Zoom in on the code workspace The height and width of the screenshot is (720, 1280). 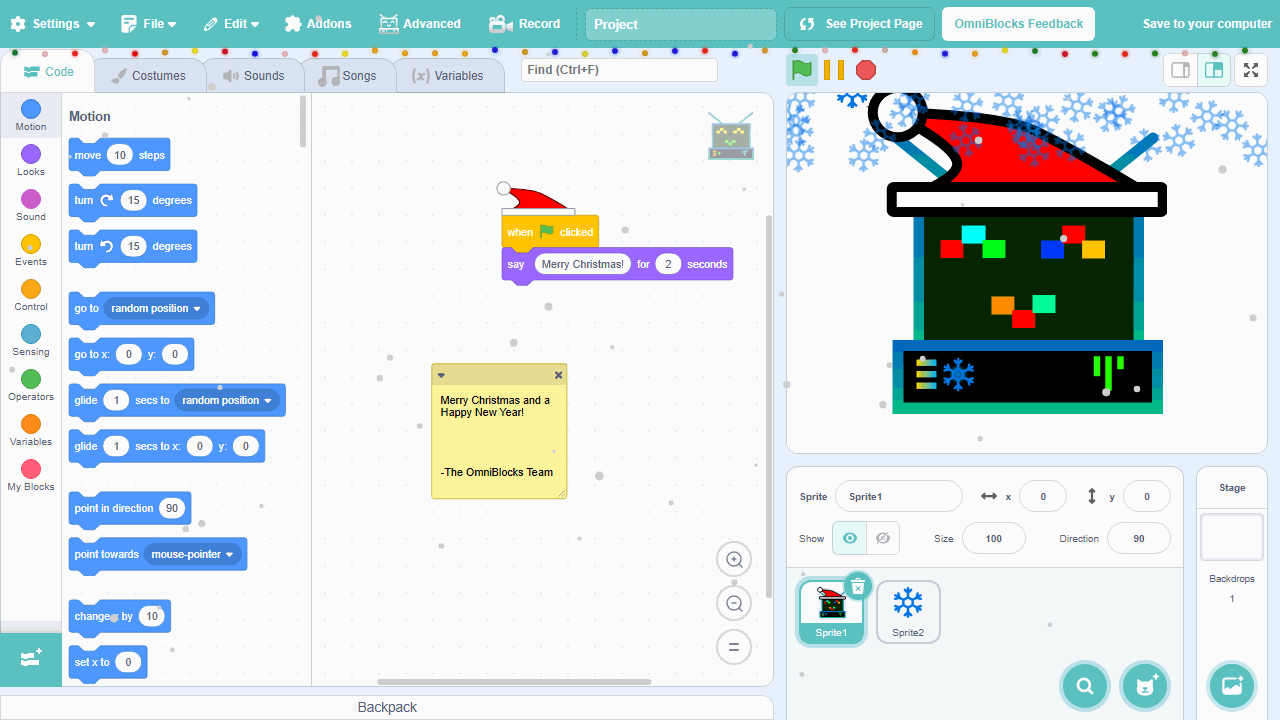734,559
